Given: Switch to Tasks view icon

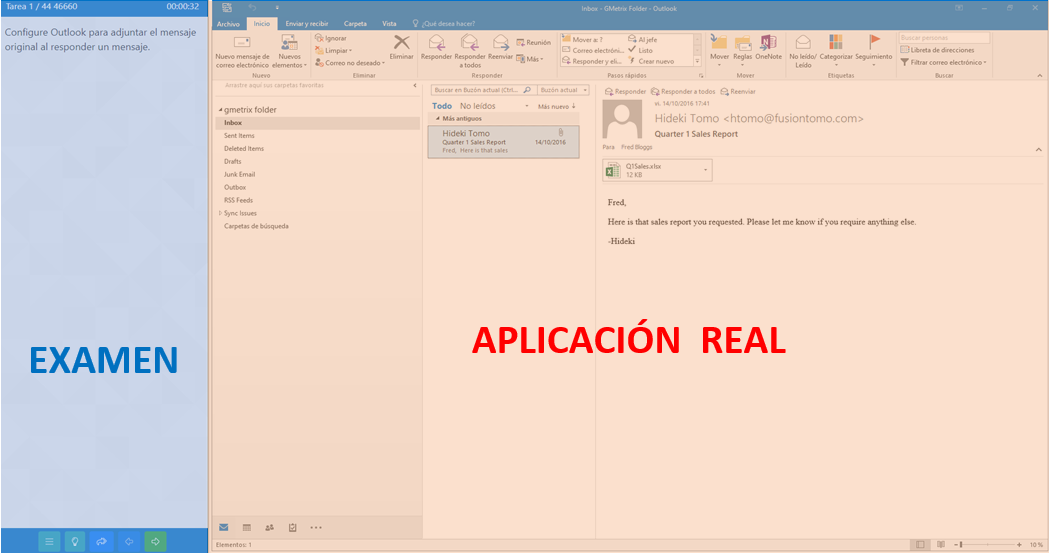Looking at the screenshot, I should (292, 528).
